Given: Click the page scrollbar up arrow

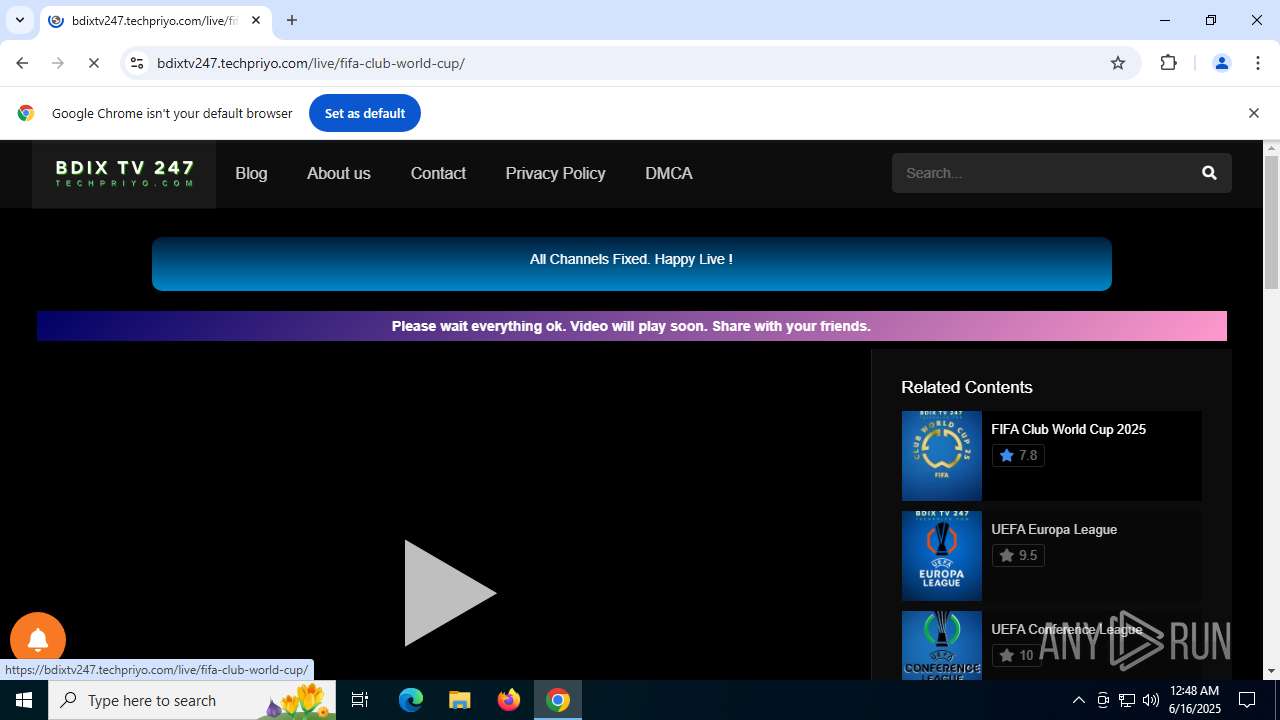Looking at the screenshot, I should 1271,148.
